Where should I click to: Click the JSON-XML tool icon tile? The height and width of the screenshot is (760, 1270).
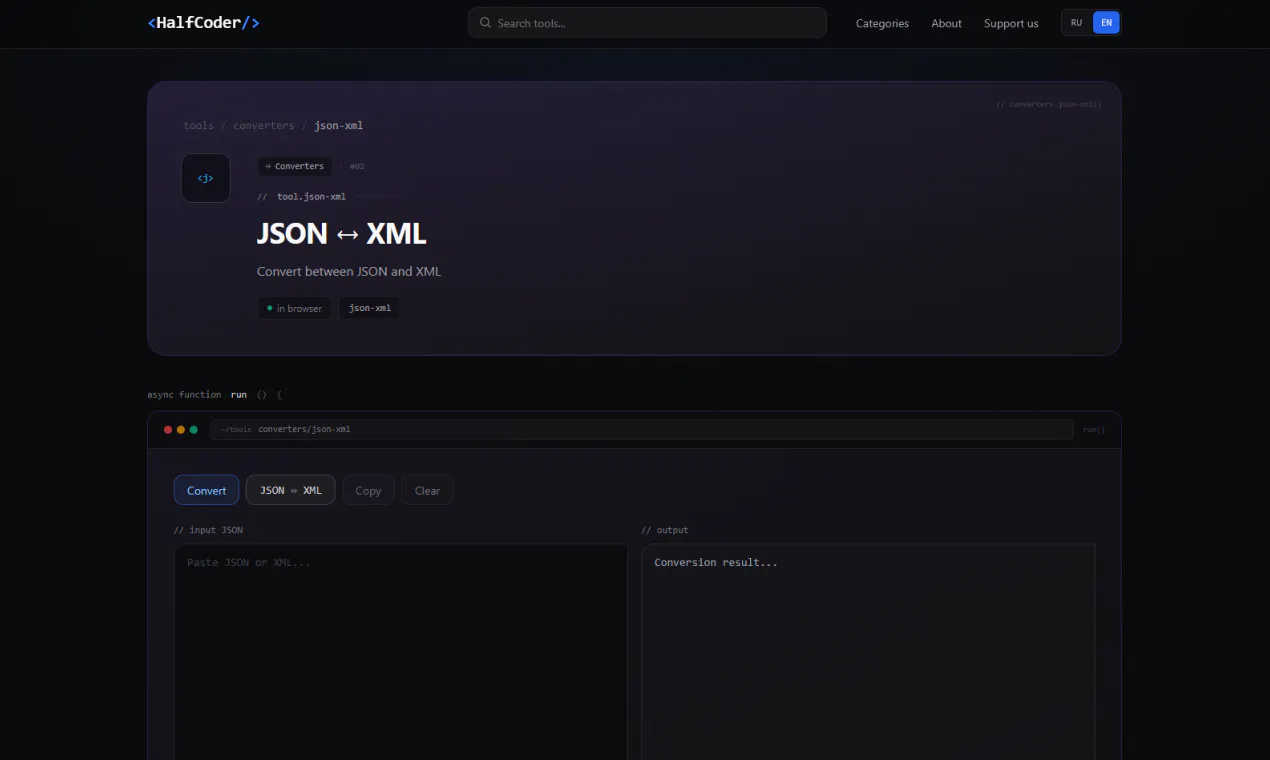tap(206, 178)
